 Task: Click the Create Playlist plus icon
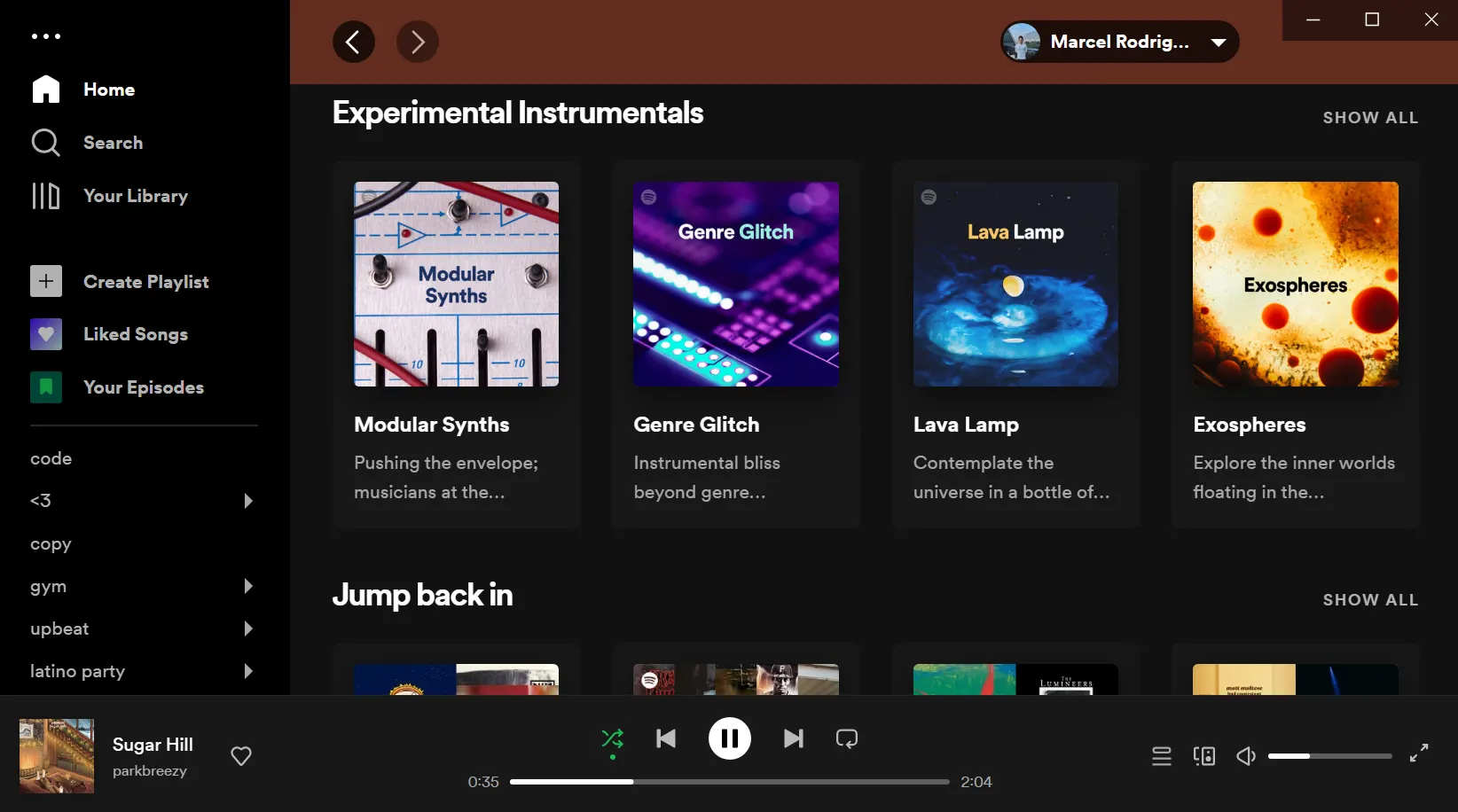(x=46, y=282)
